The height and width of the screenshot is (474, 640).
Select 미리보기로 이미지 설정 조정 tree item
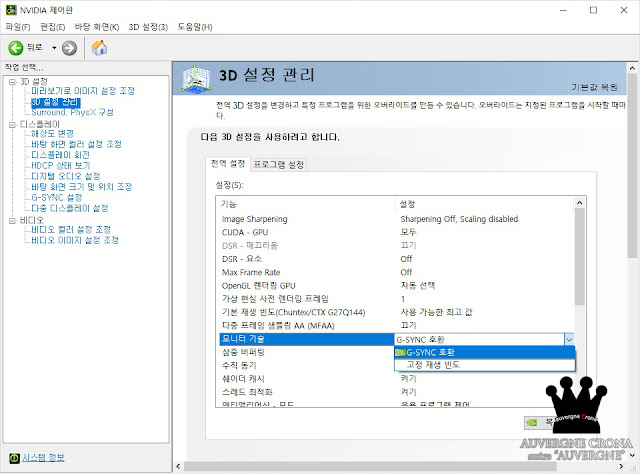point(83,91)
